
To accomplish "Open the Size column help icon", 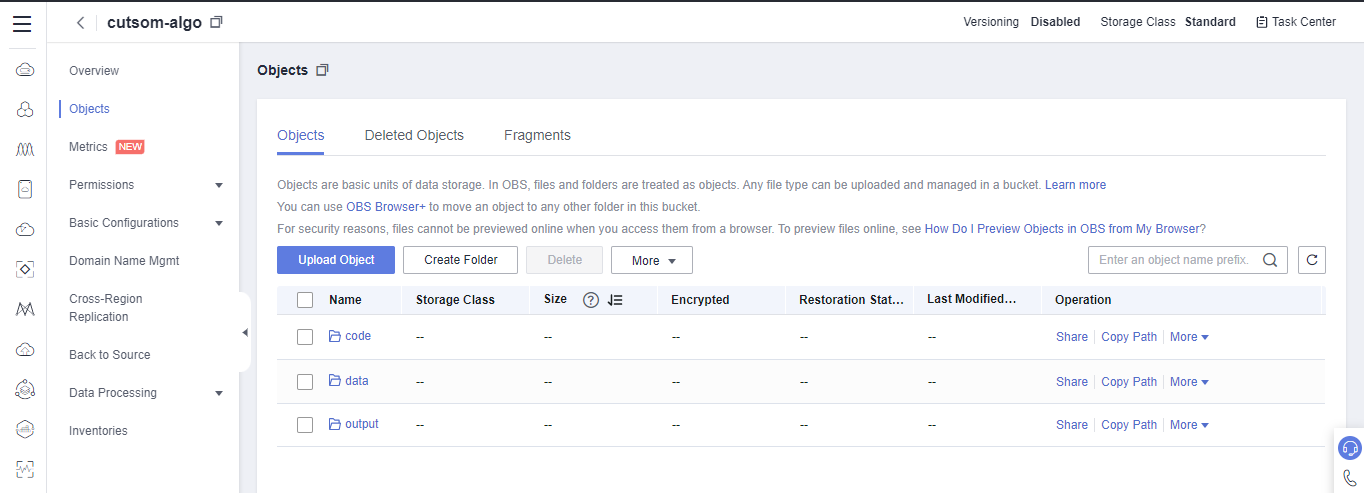I will coord(590,300).
